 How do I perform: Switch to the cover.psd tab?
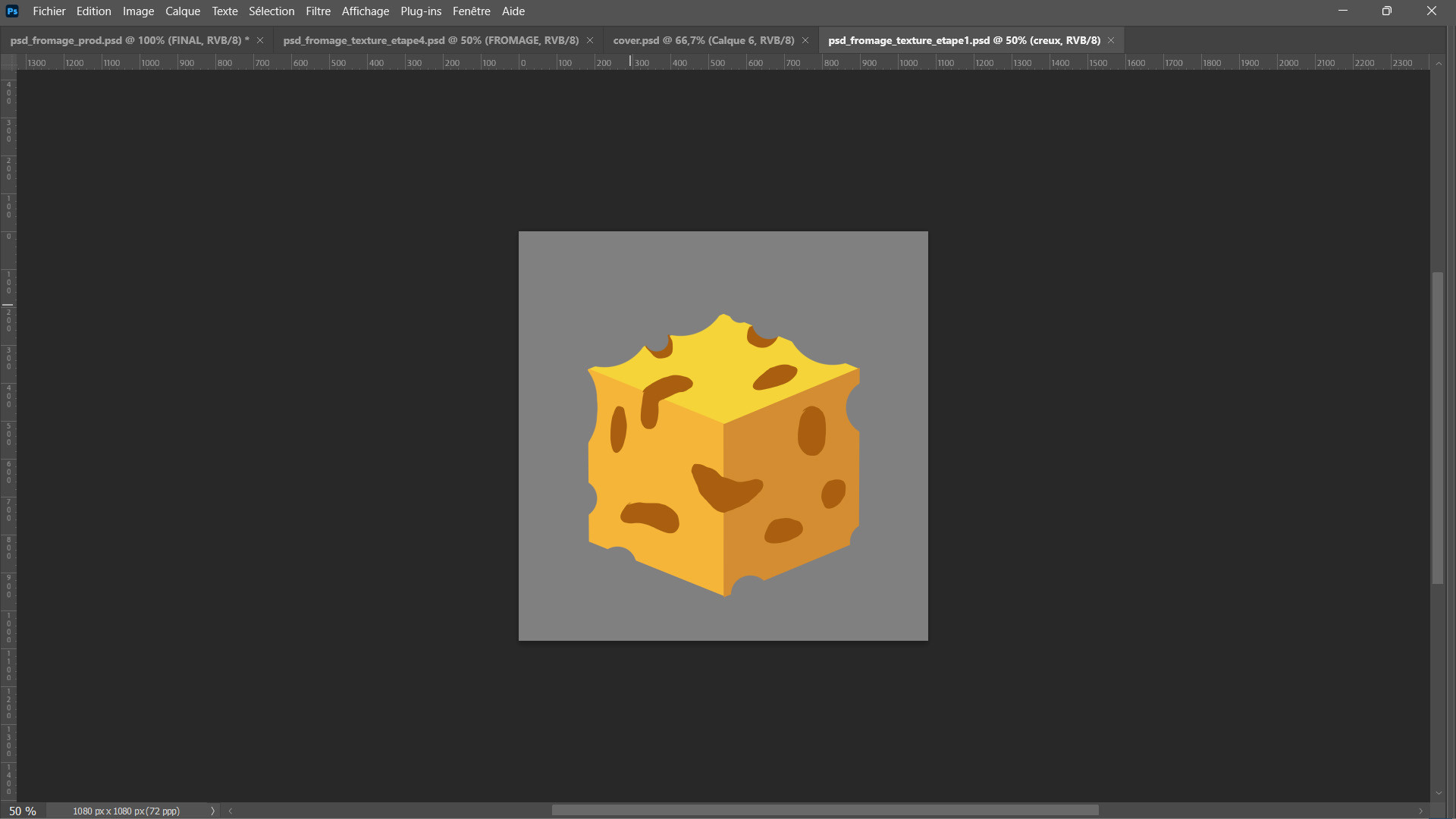coord(703,40)
